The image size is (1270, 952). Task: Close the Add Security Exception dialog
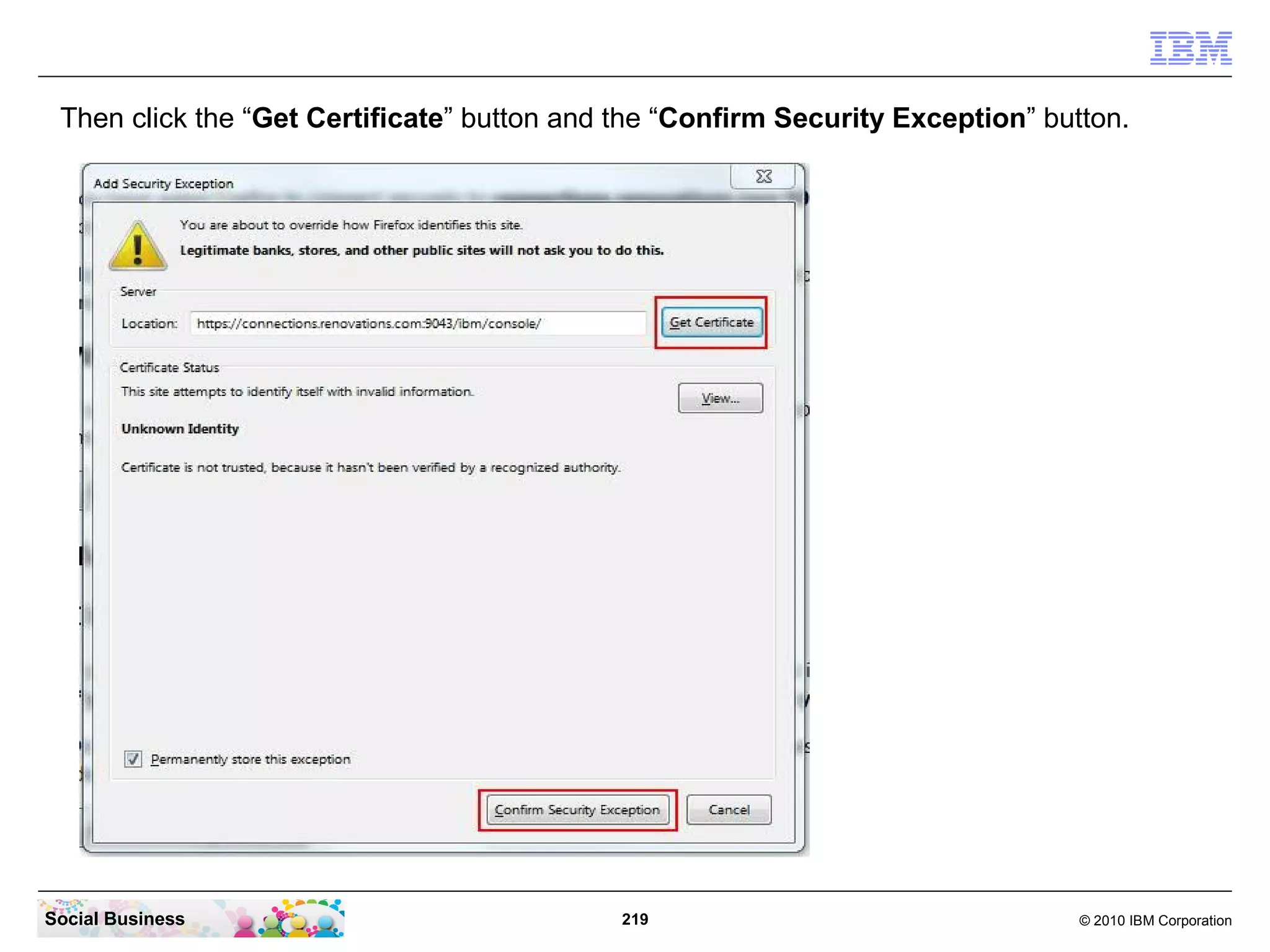[x=763, y=177]
